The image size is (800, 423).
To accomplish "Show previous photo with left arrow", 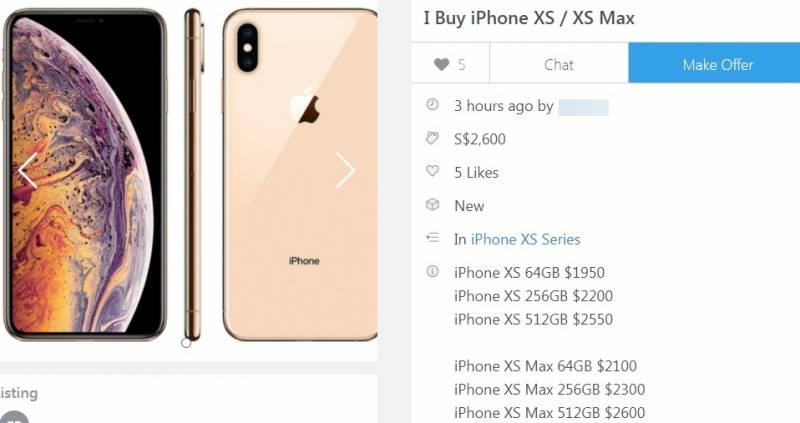I will click(x=28, y=171).
